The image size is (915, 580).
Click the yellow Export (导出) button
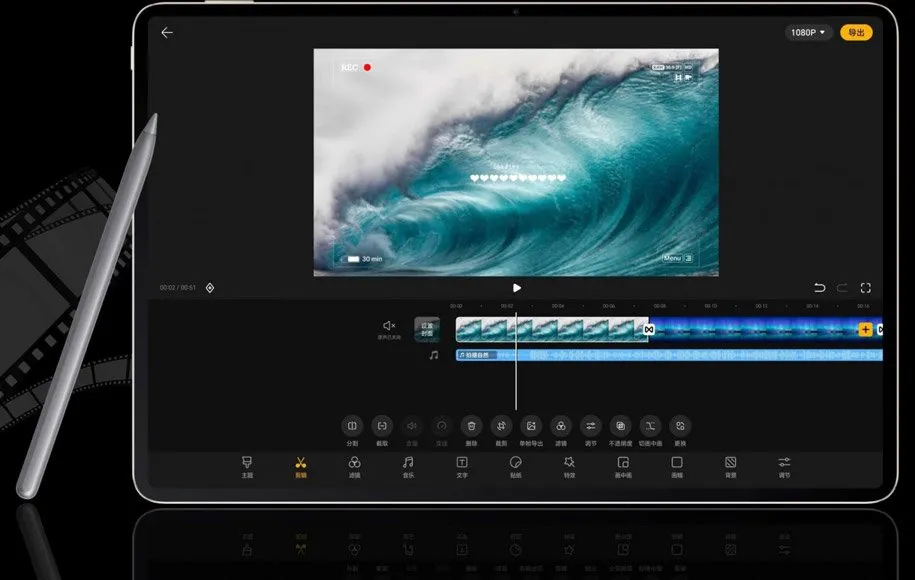856,33
